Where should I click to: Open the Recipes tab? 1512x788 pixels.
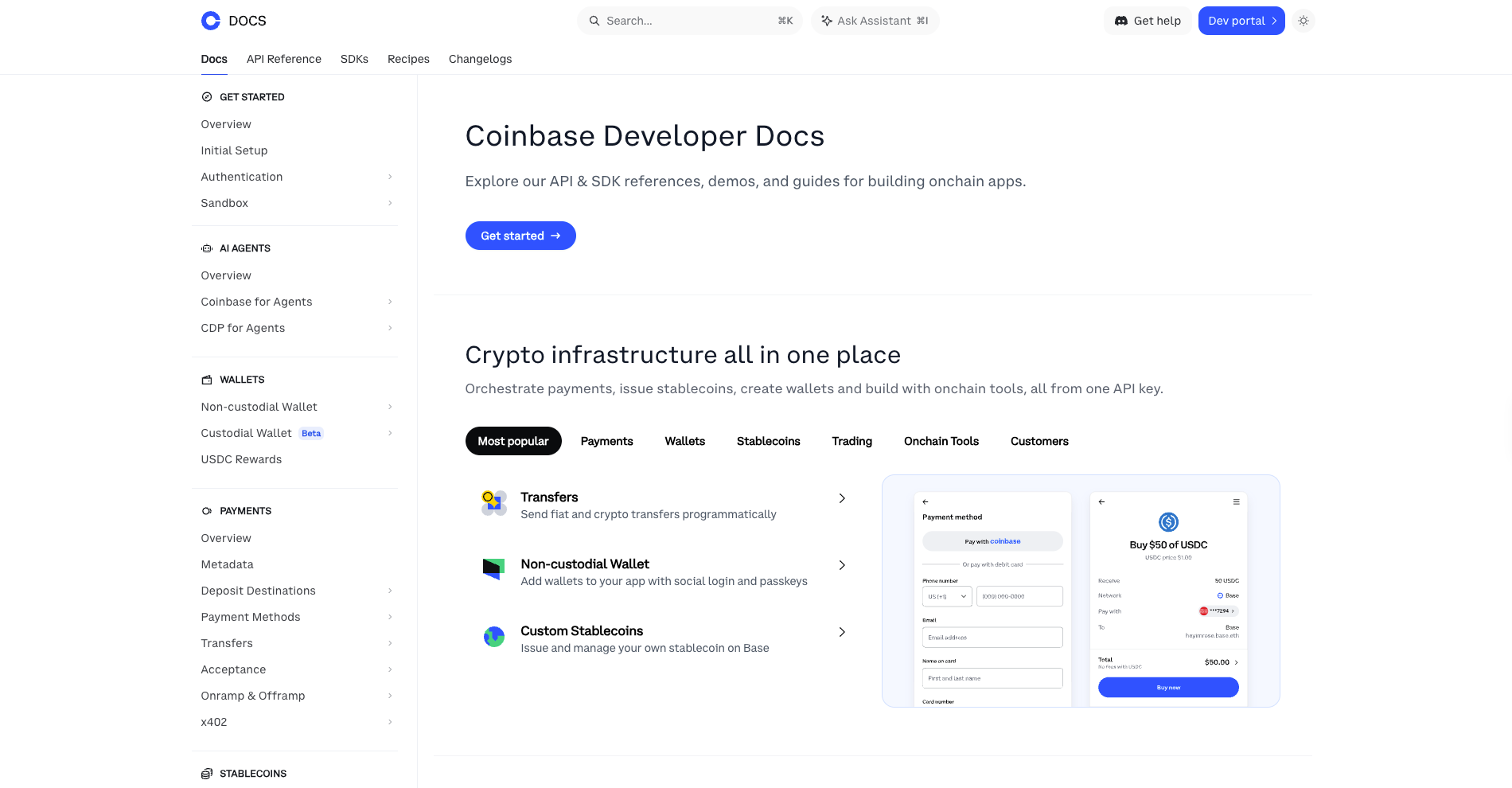coord(408,59)
